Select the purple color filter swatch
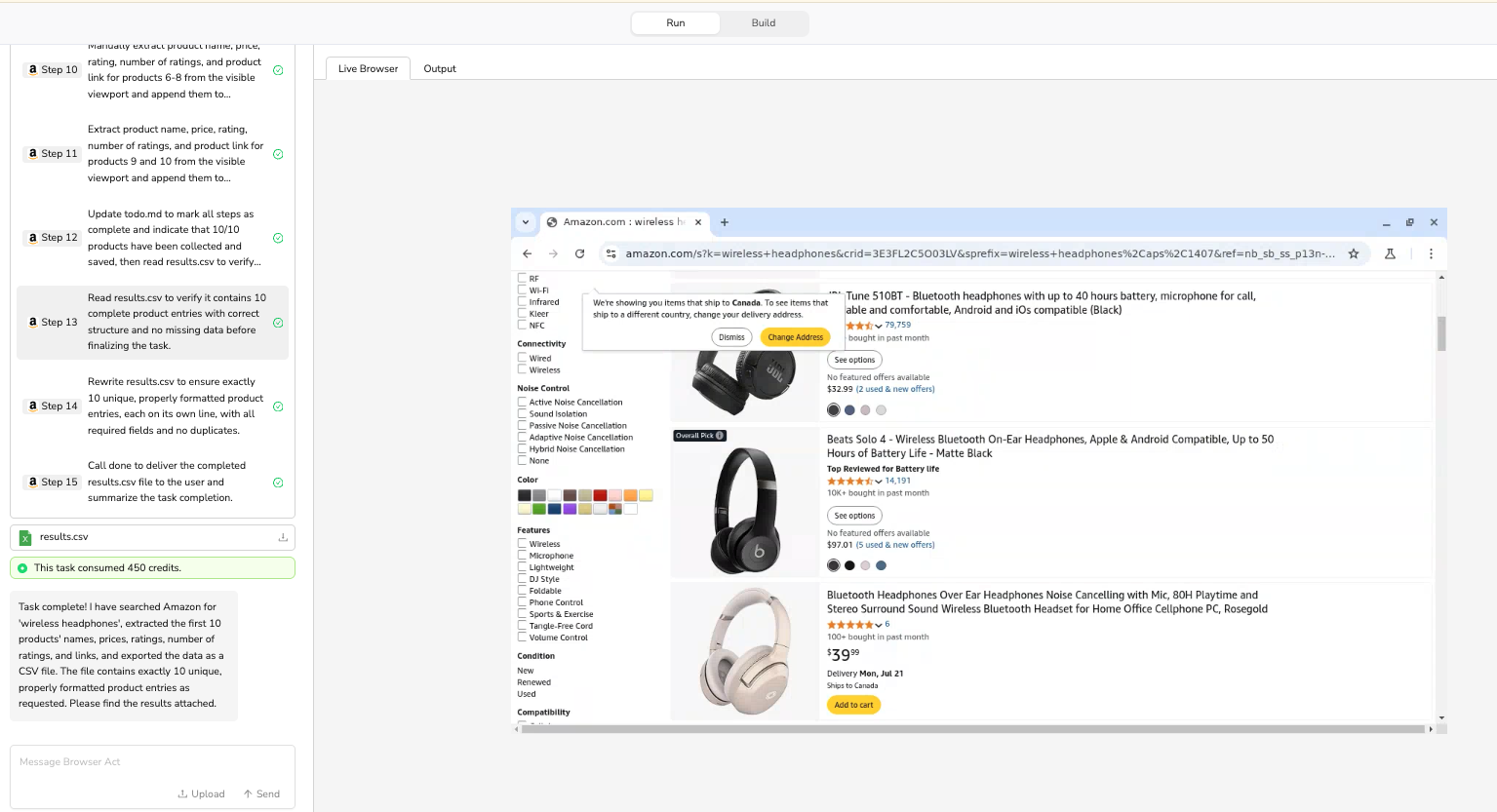The width and height of the screenshot is (1497, 812). coord(570,509)
